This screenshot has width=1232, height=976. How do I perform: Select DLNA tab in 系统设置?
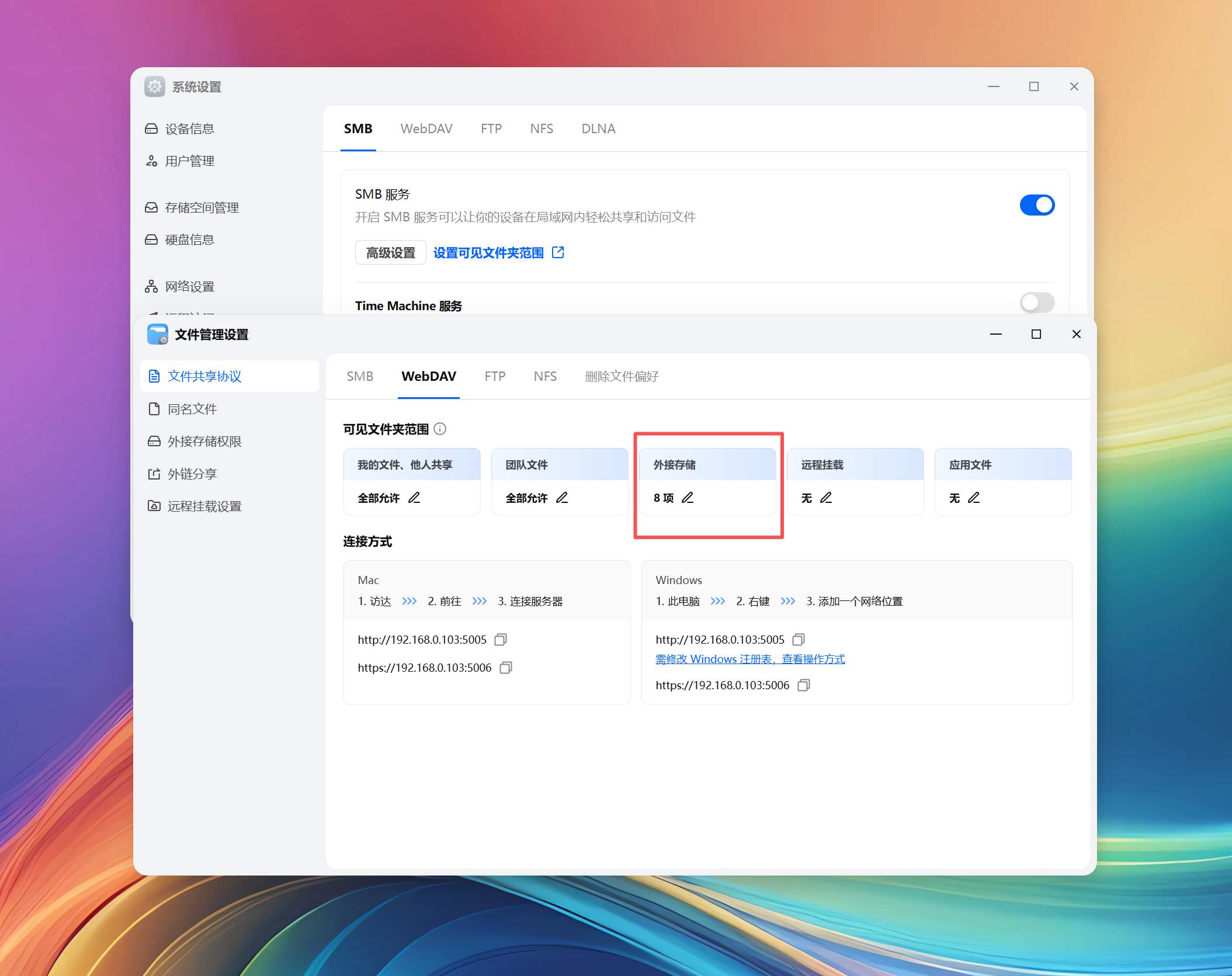pyautogui.click(x=598, y=129)
